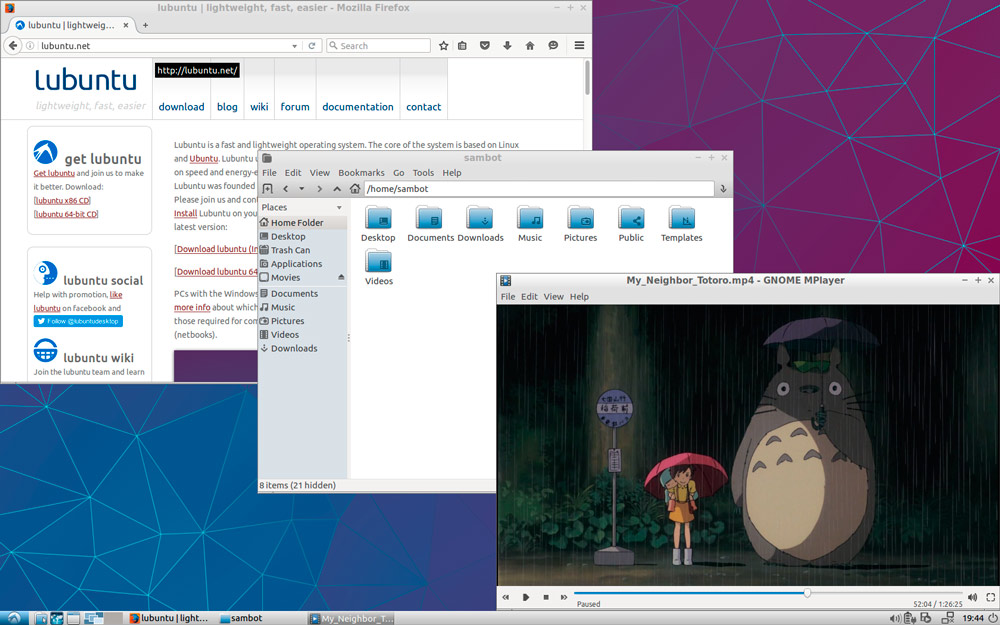The height and width of the screenshot is (625, 1000).
Task: Open the Help menu in GNOME MPlayer
Action: [579, 297]
